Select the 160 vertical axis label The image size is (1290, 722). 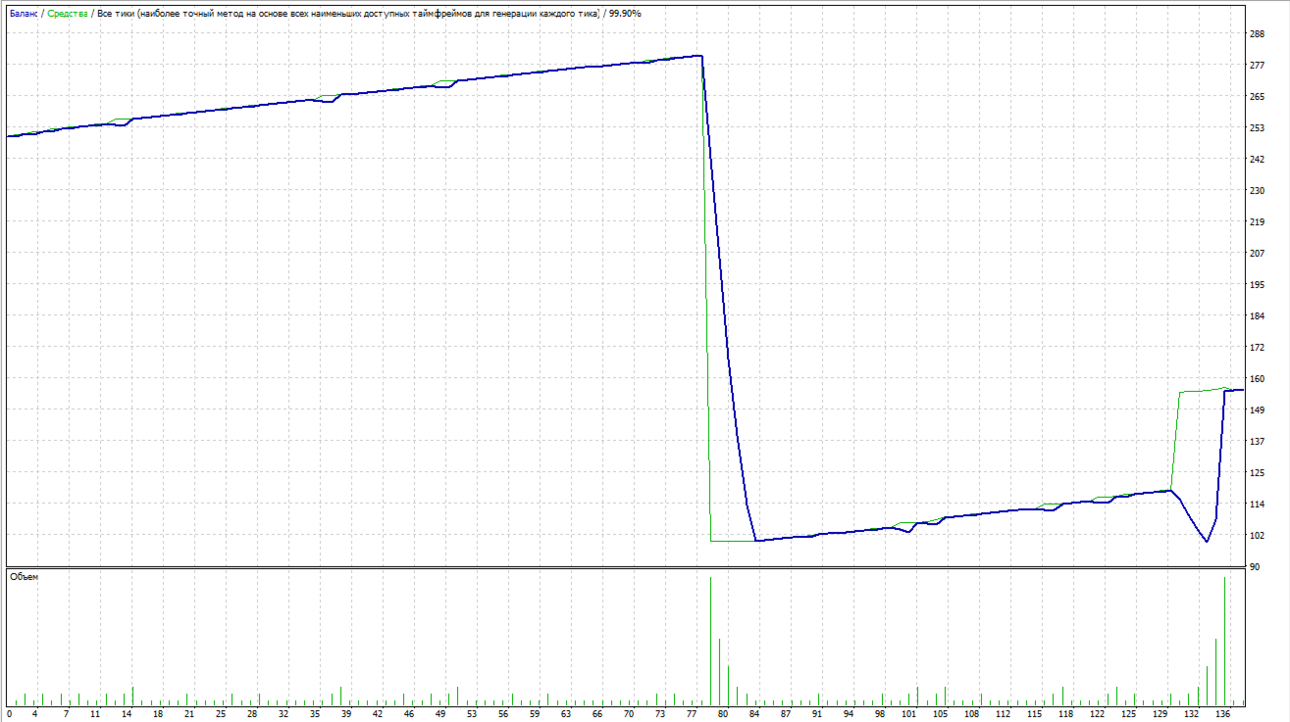(1257, 379)
